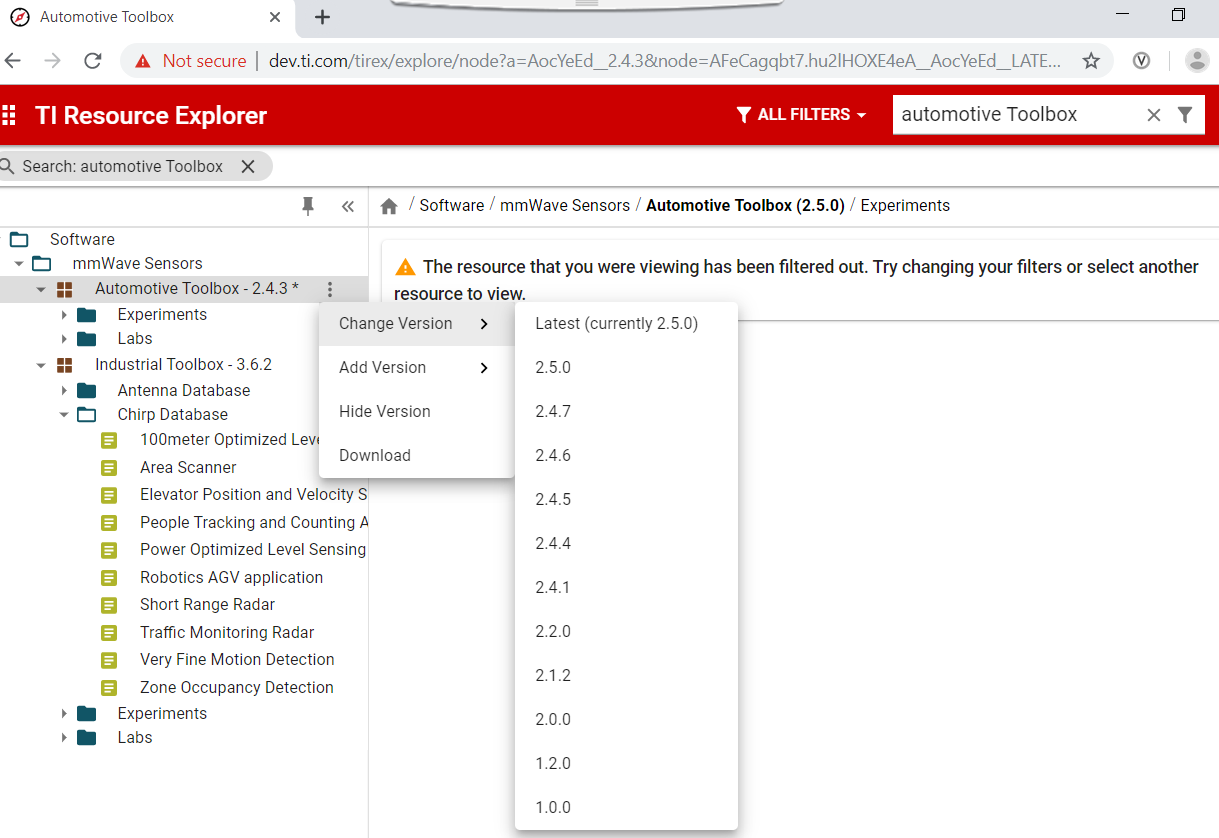Click Experiments in the breadcrumb
This screenshot has height=838, width=1219.
[905, 206]
